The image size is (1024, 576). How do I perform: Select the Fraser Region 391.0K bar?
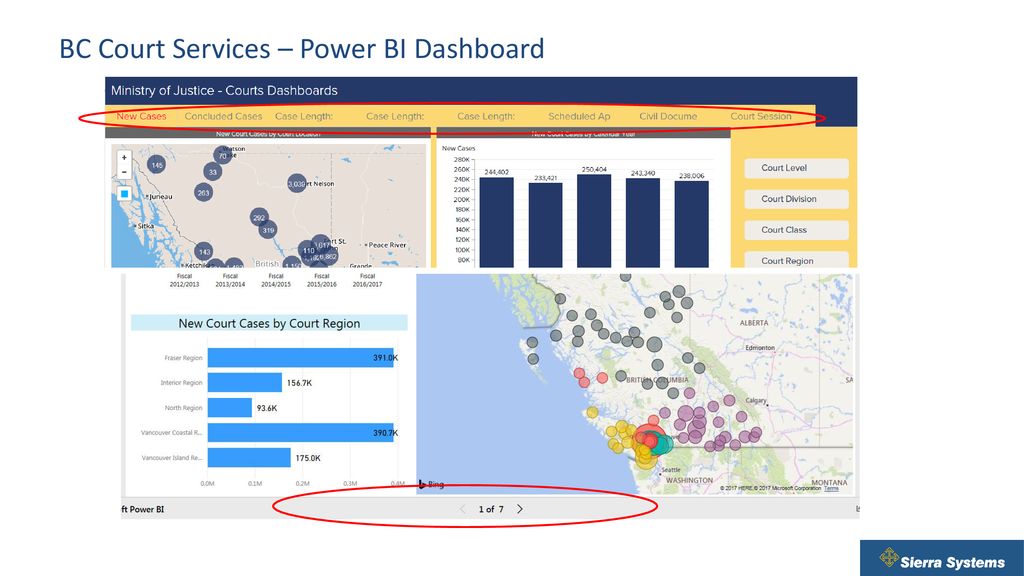point(301,357)
